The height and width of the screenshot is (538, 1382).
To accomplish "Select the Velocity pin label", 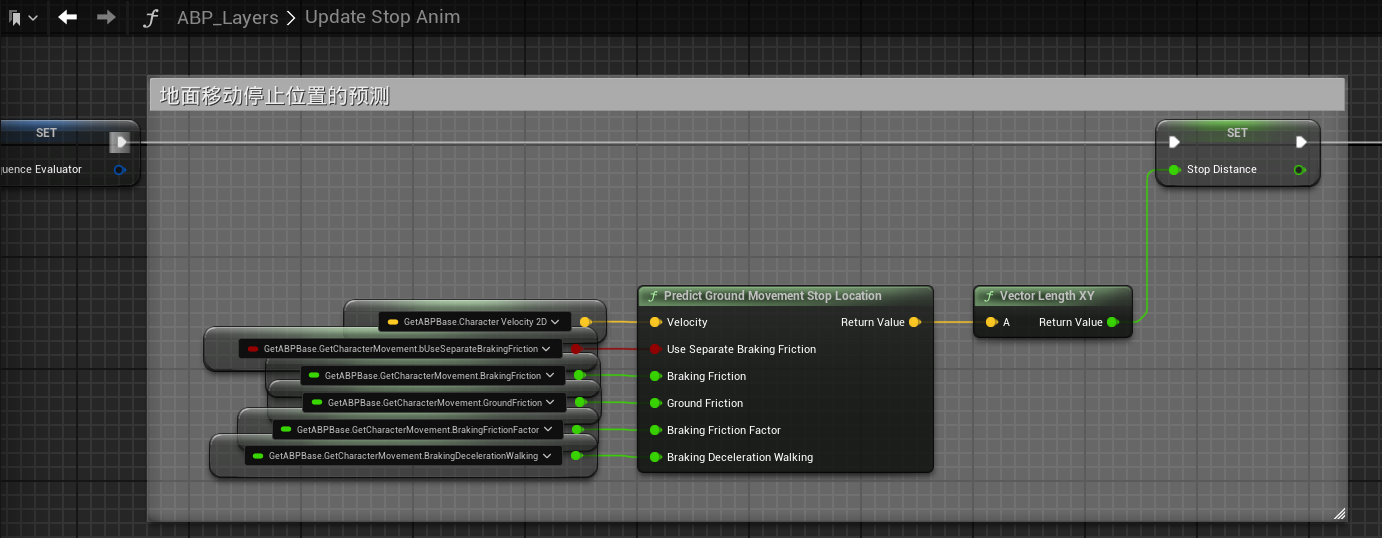I will click(687, 322).
